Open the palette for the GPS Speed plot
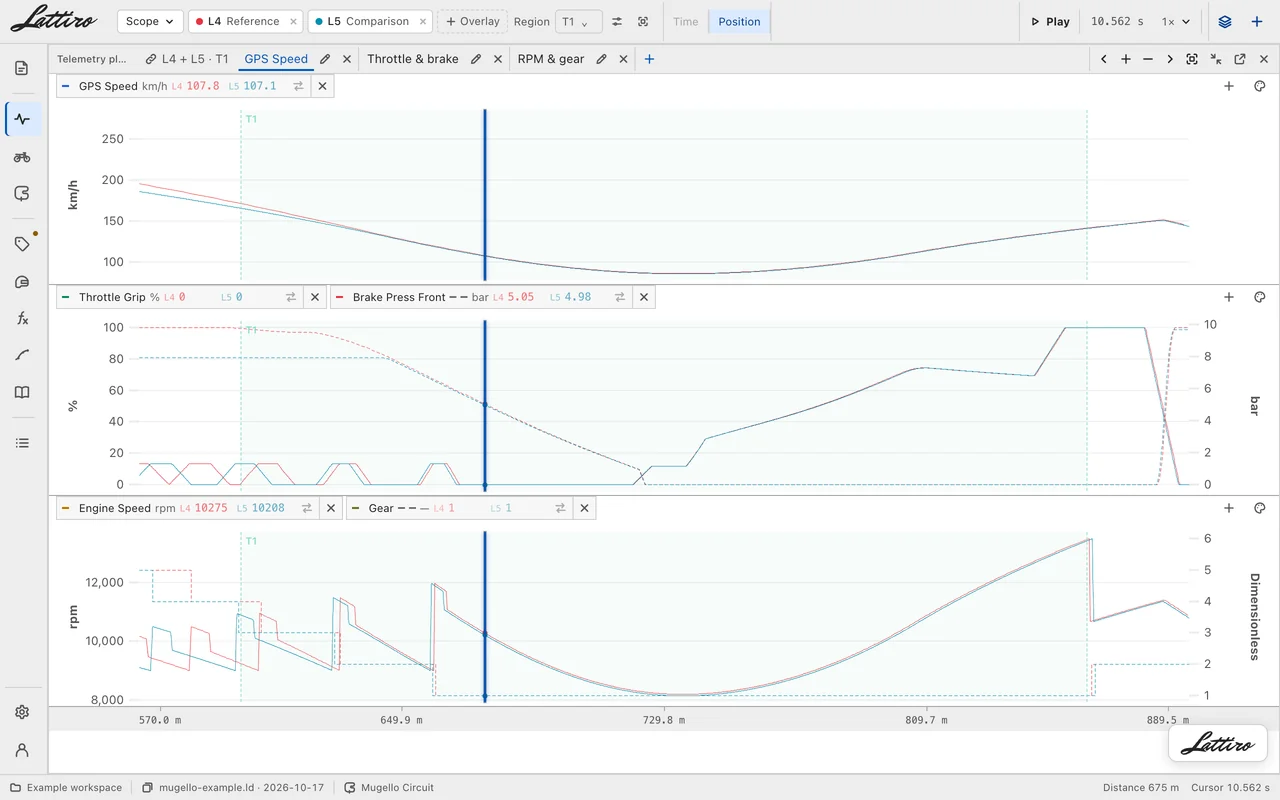 (x=1260, y=86)
